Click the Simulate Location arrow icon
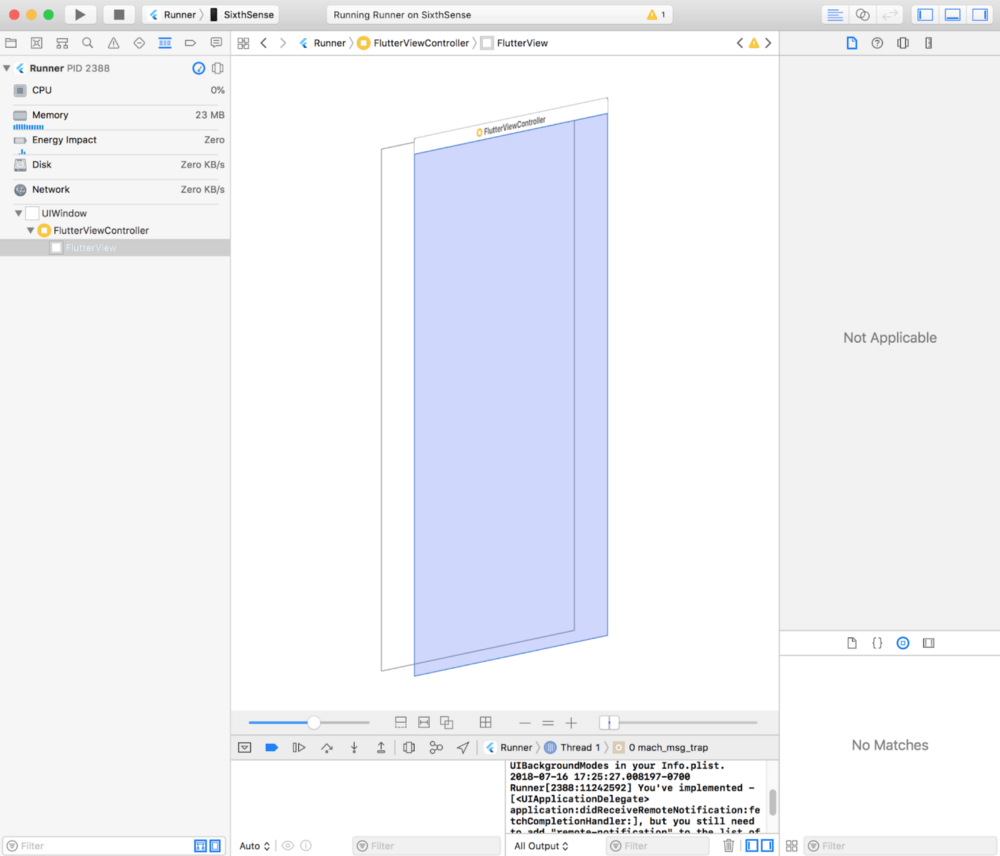 tap(462, 747)
